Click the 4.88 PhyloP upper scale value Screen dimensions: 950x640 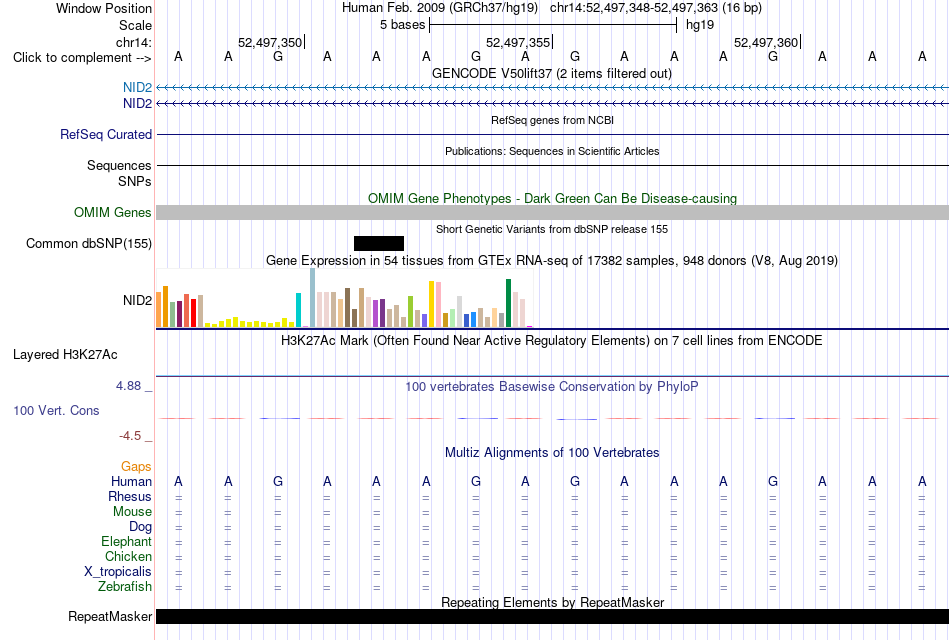click(129, 386)
